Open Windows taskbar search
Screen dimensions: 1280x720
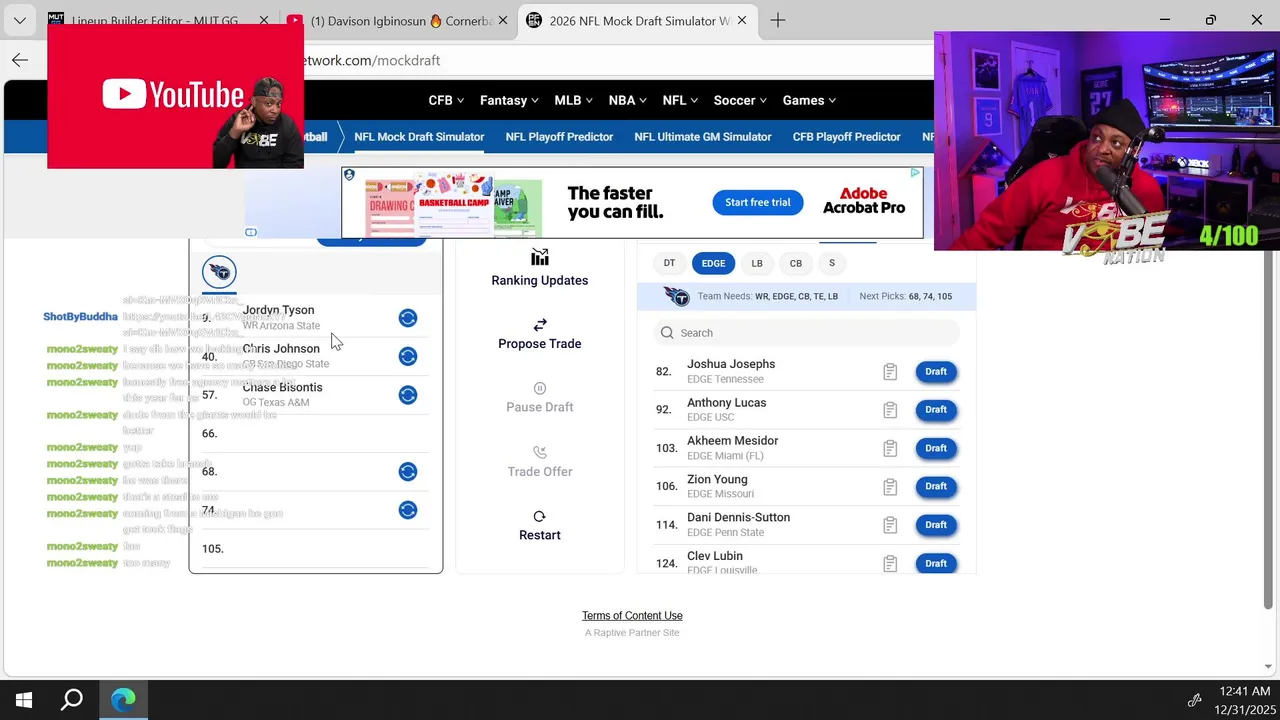(x=72, y=700)
